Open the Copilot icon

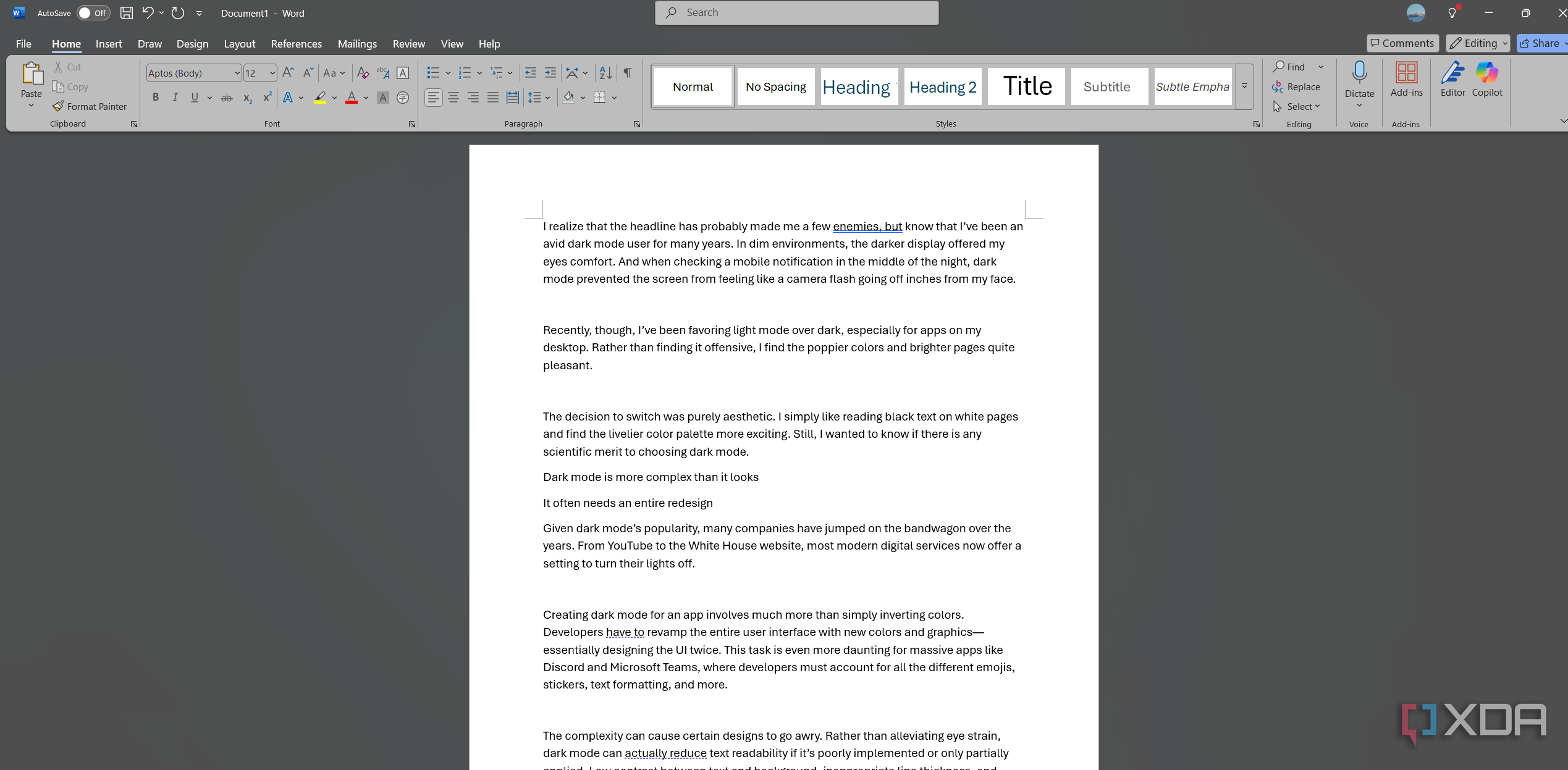point(1487,72)
